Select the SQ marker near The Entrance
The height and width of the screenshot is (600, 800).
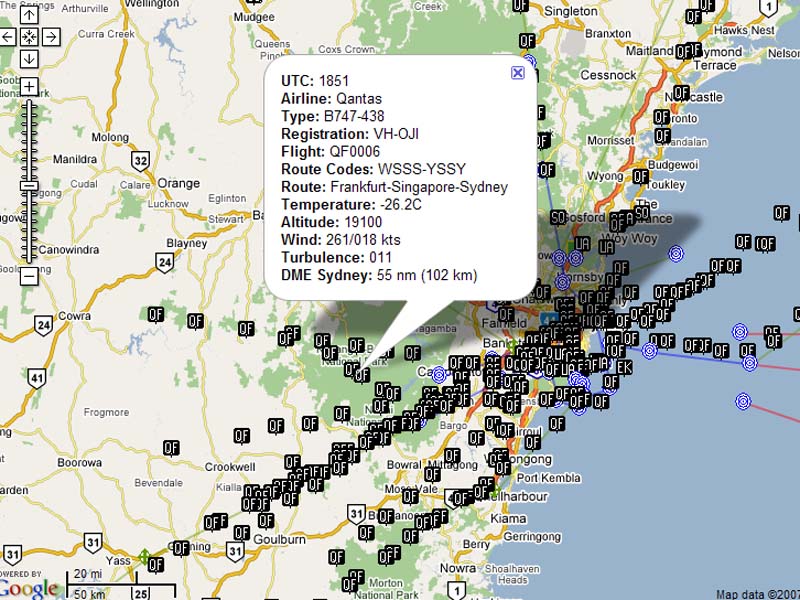point(642,212)
